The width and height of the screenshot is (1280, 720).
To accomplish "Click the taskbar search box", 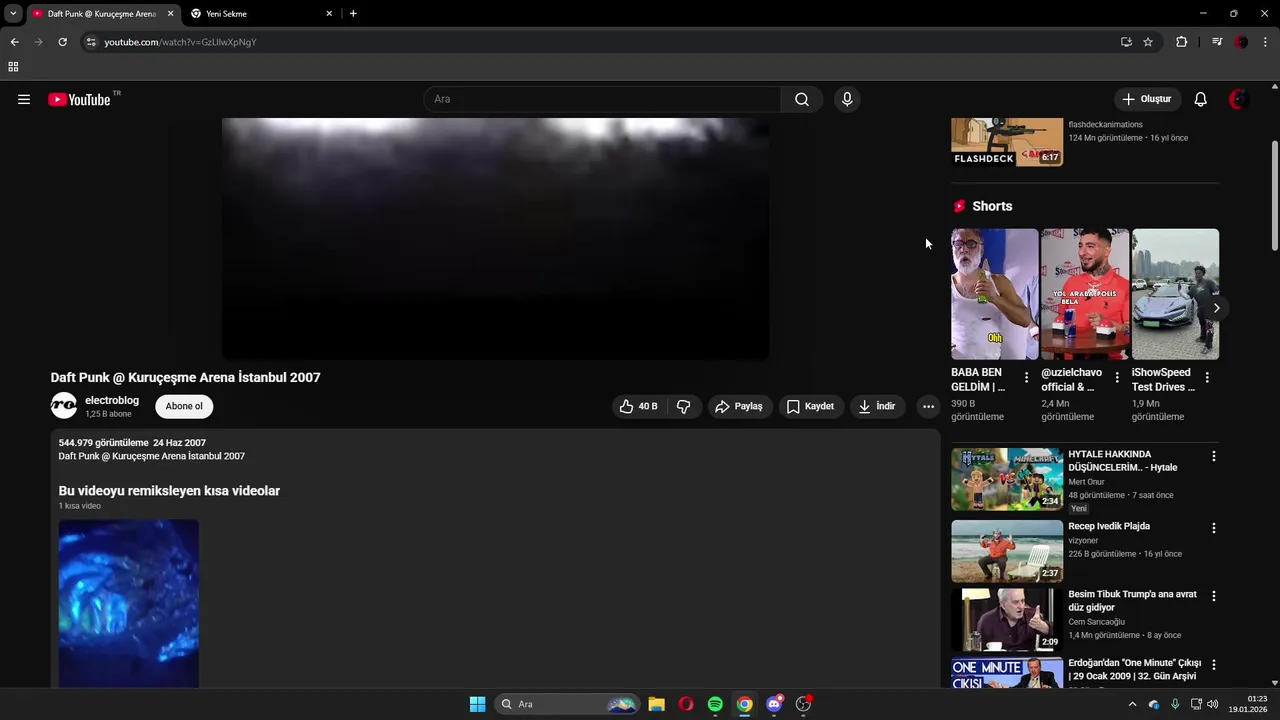I will tap(567, 704).
